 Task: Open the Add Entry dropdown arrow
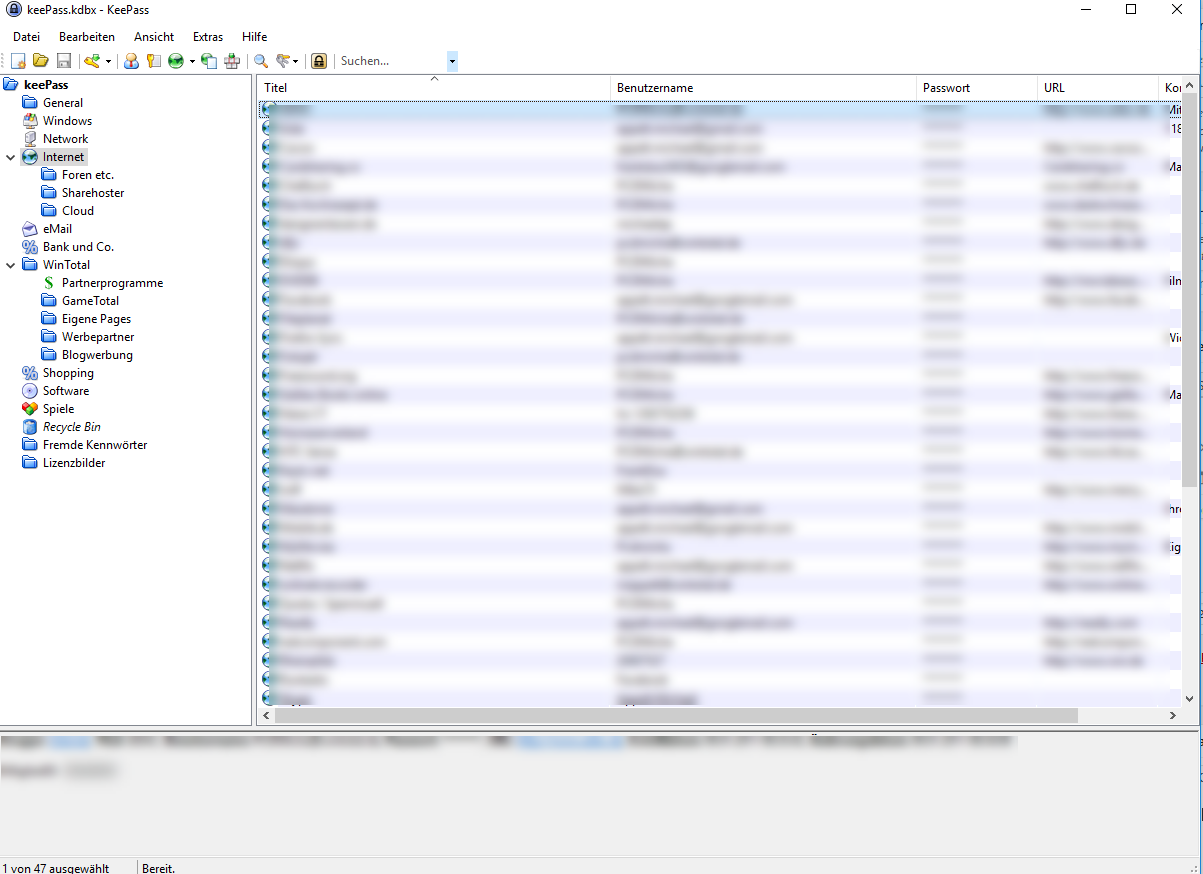tap(108, 61)
